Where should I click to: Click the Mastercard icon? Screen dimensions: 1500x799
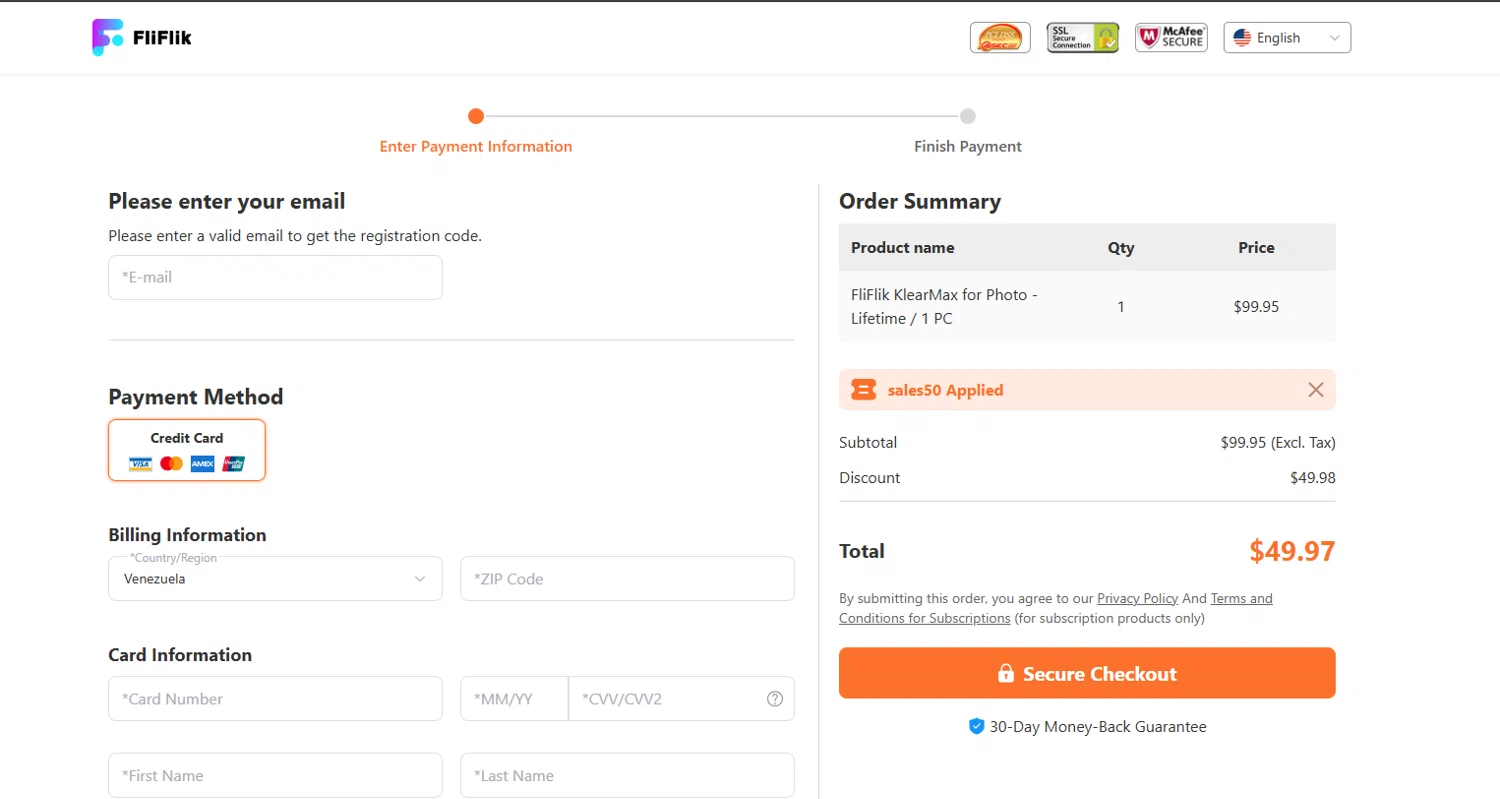[x=172, y=464]
